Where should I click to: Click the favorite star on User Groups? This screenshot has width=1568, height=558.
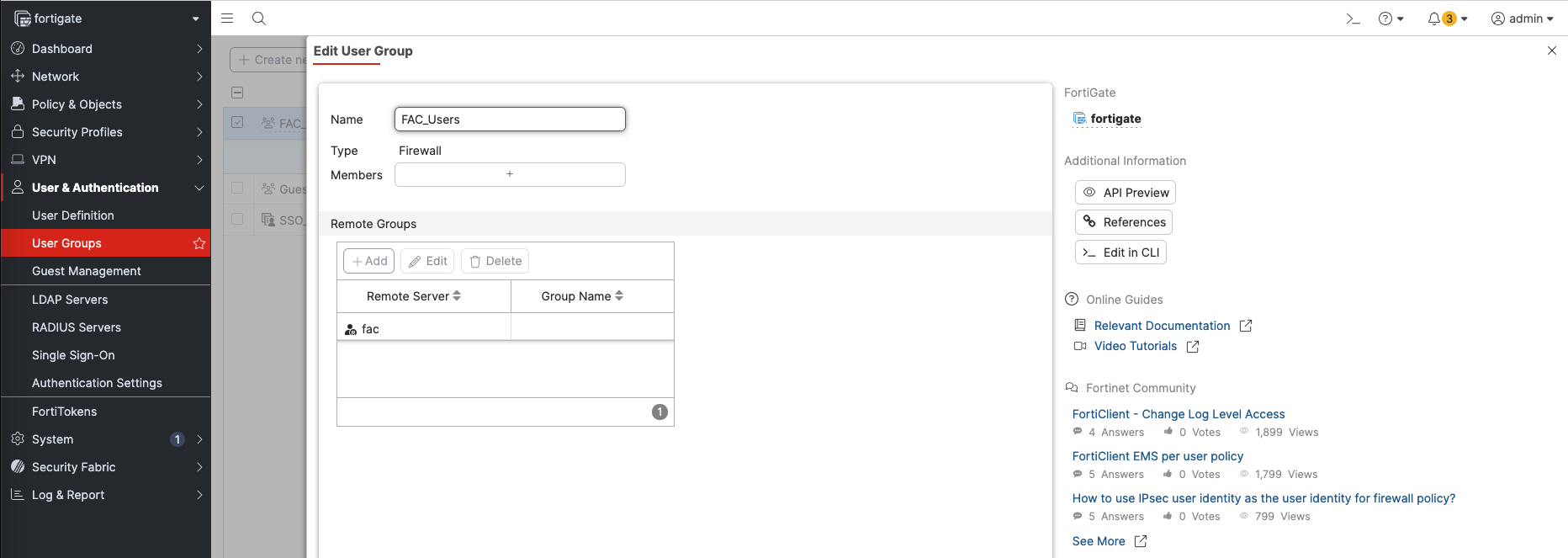[x=199, y=243]
